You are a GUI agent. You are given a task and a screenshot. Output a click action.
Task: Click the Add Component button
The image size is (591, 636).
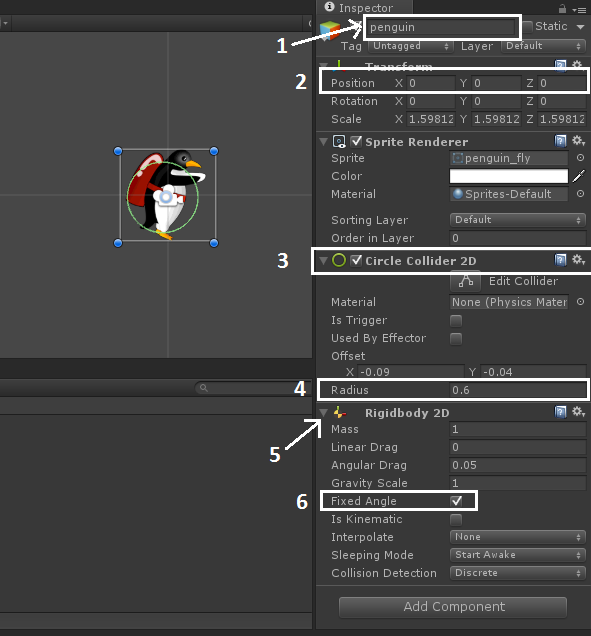pos(453,607)
